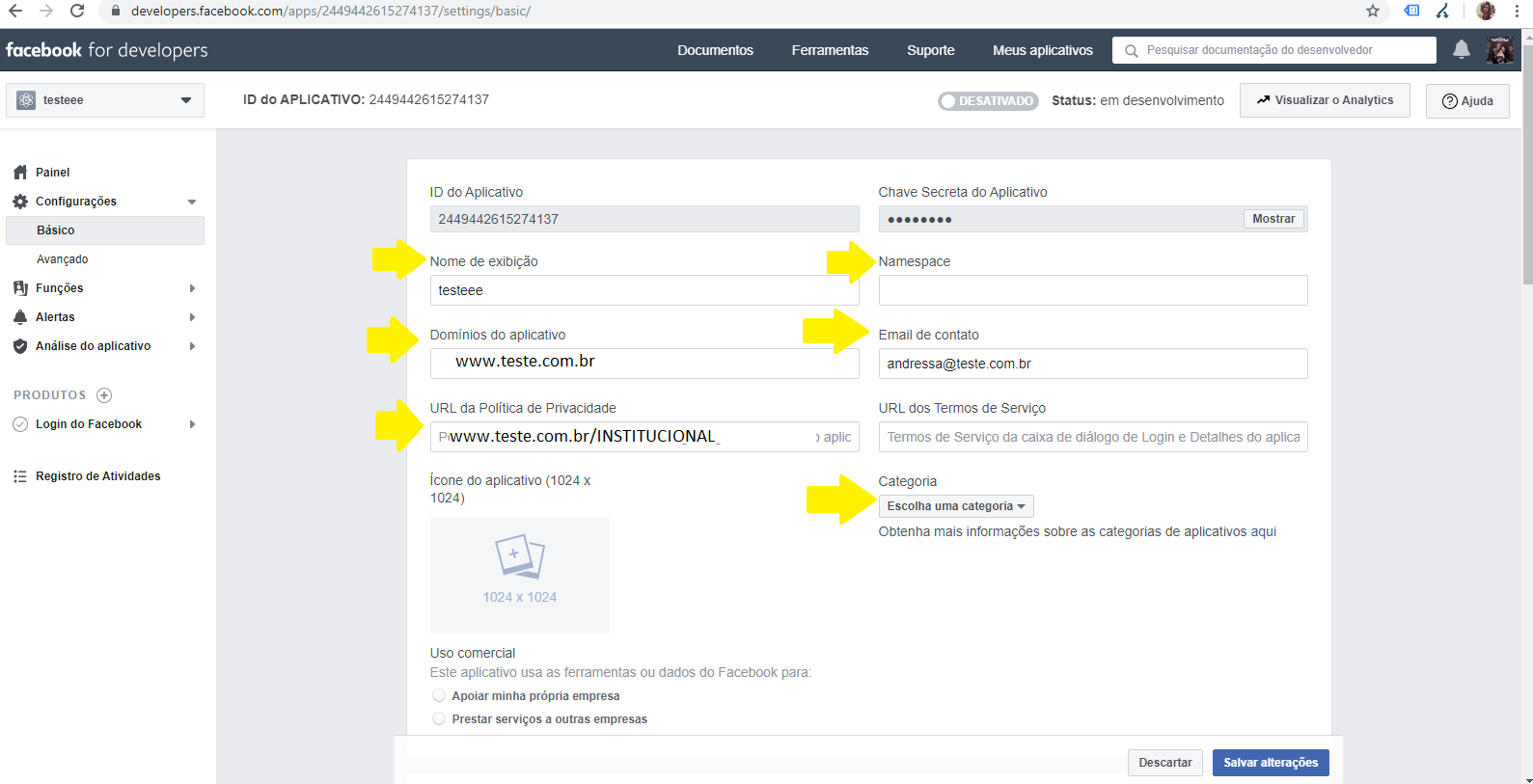Expand the Login do Facebook arrow
The height and width of the screenshot is (784, 1533).
click(192, 424)
